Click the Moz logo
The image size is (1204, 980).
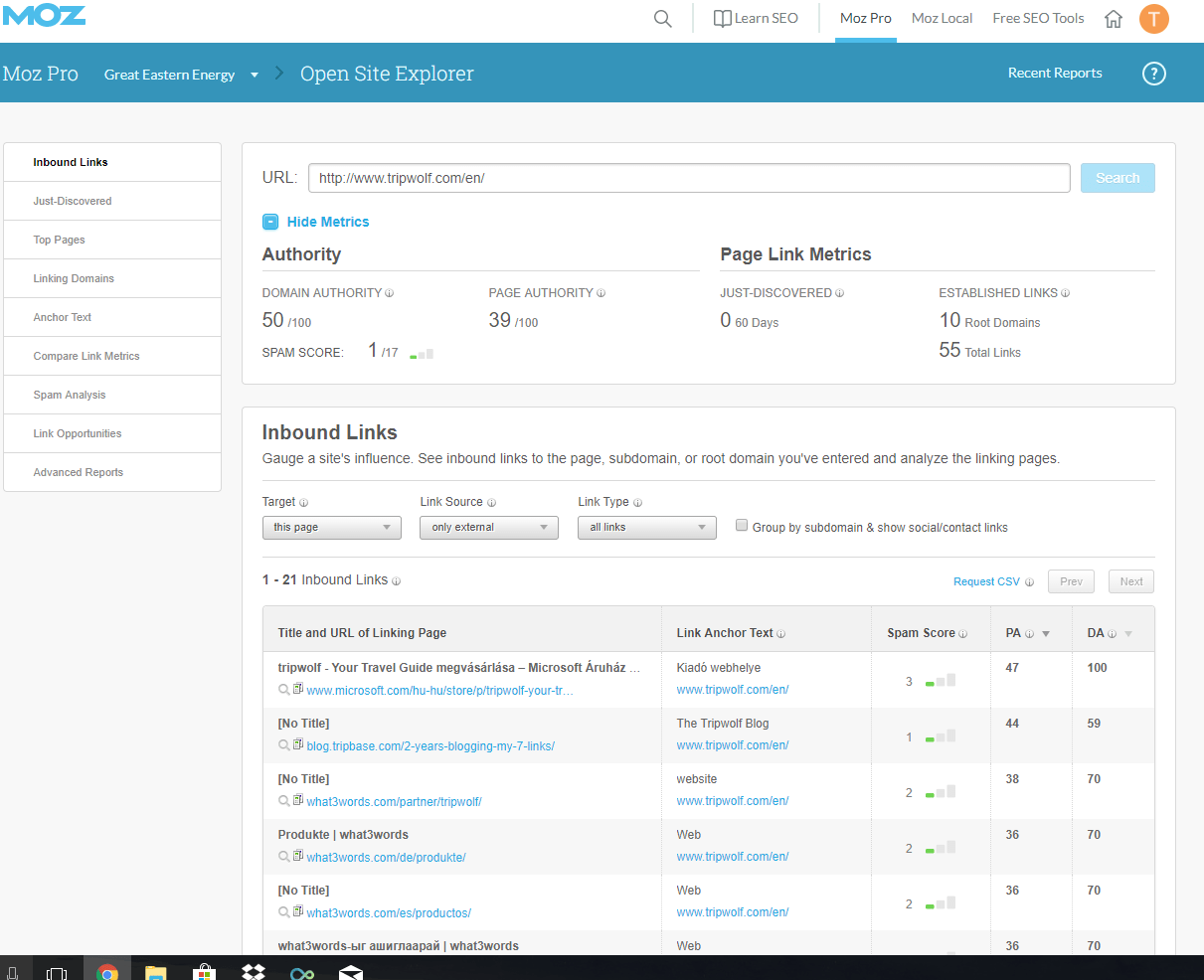pos(44,15)
